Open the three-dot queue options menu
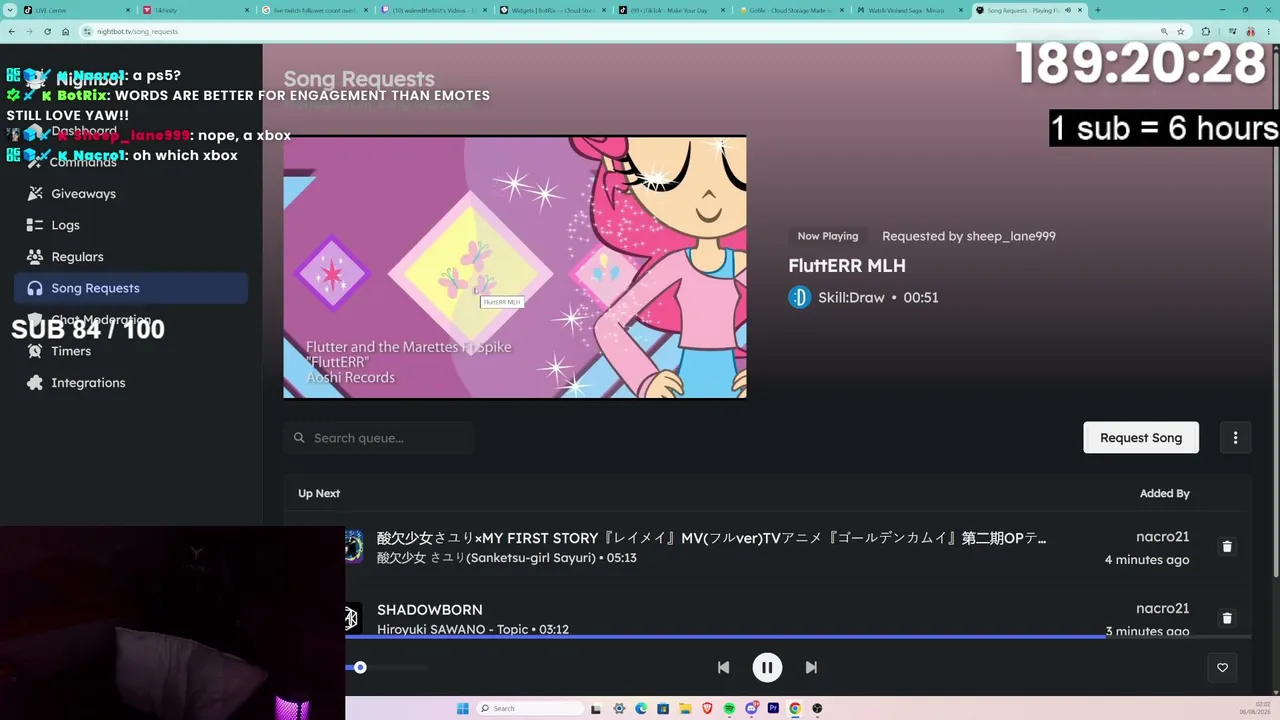This screenshot has height=720, width=1280. (1235, 437)
